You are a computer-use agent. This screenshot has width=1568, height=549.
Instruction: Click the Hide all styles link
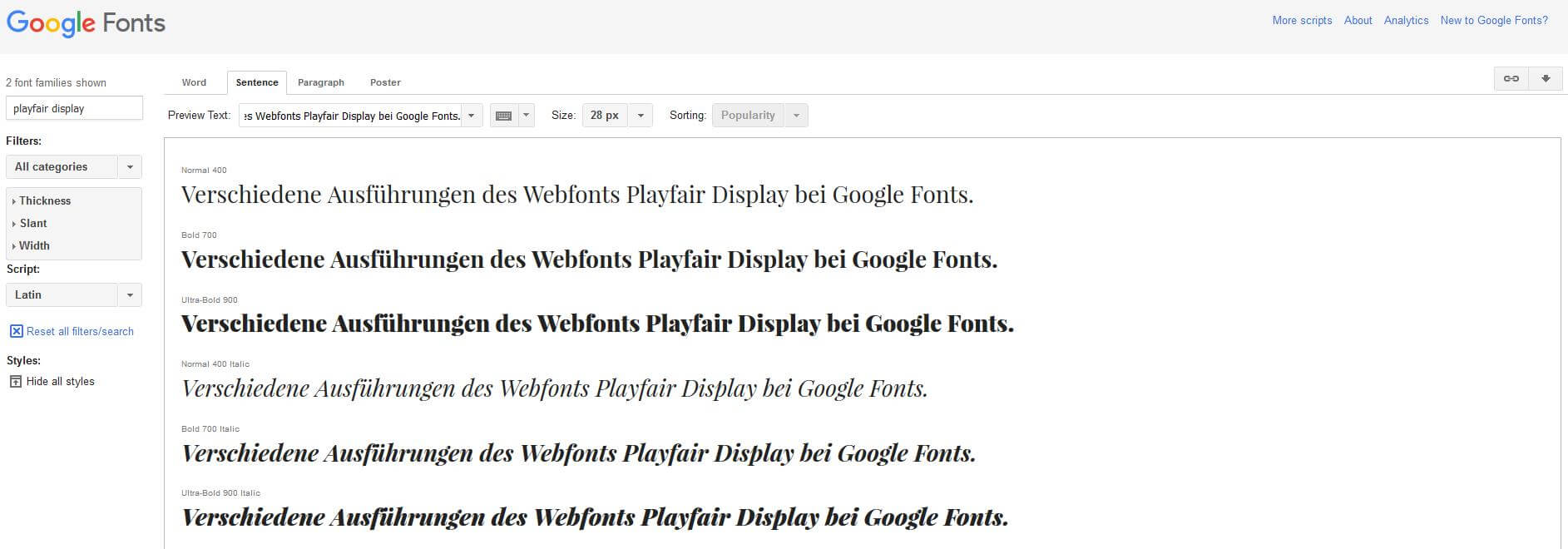(61, 382)
